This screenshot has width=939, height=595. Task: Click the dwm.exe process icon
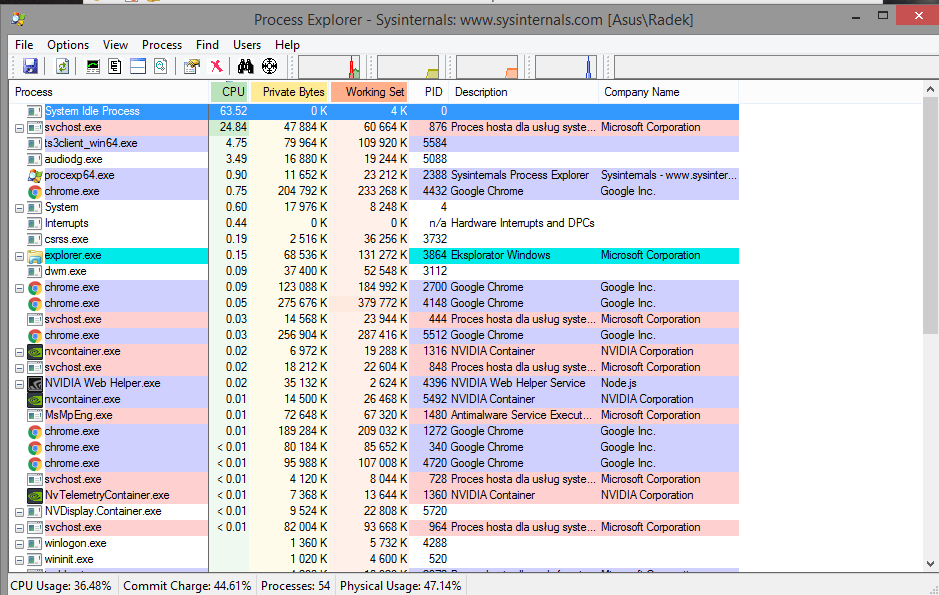35,271
